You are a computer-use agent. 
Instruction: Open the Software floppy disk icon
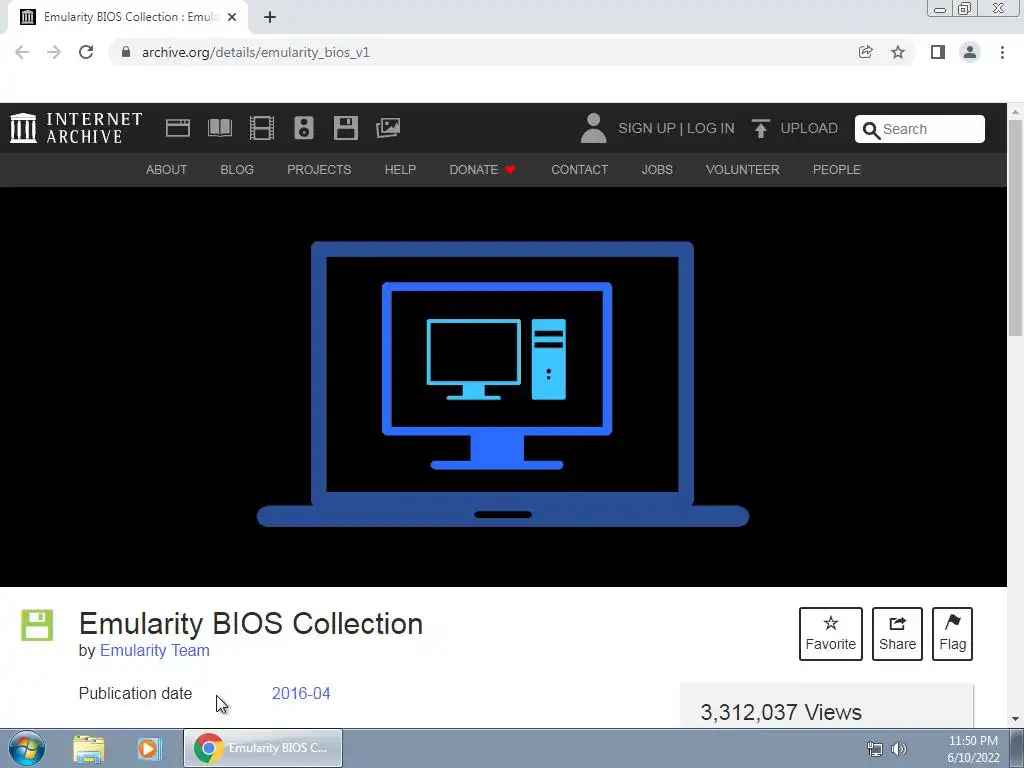pyautogui.click(x=345, y=128)
